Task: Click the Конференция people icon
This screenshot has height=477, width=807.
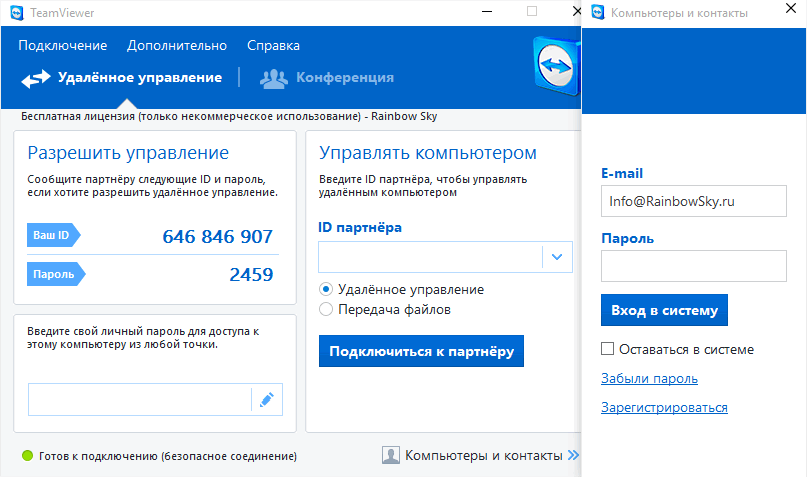Action: pos(274,78)
